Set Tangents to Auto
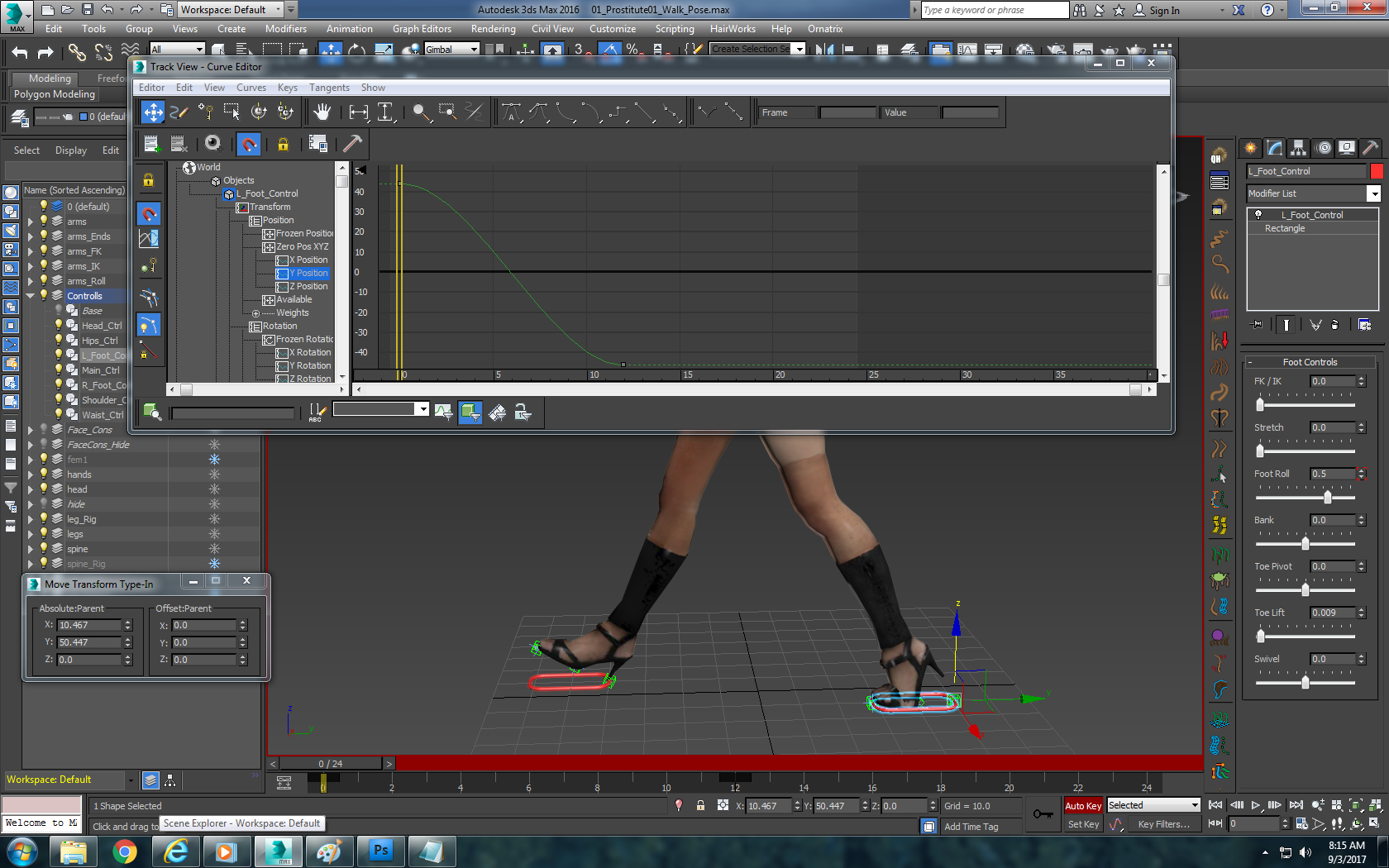 (512, 112)
